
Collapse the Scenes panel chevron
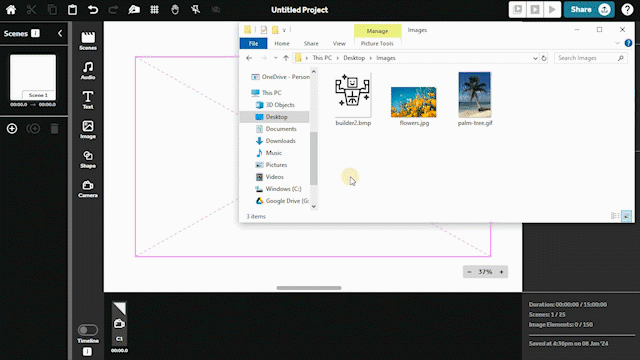pos(60,33)
